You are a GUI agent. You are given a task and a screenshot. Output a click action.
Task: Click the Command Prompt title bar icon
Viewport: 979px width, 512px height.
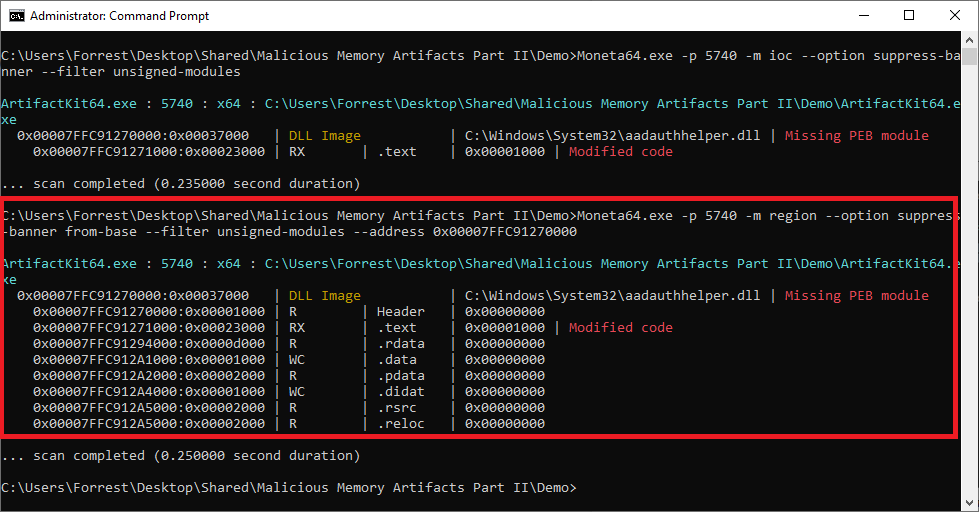(17, 16)
